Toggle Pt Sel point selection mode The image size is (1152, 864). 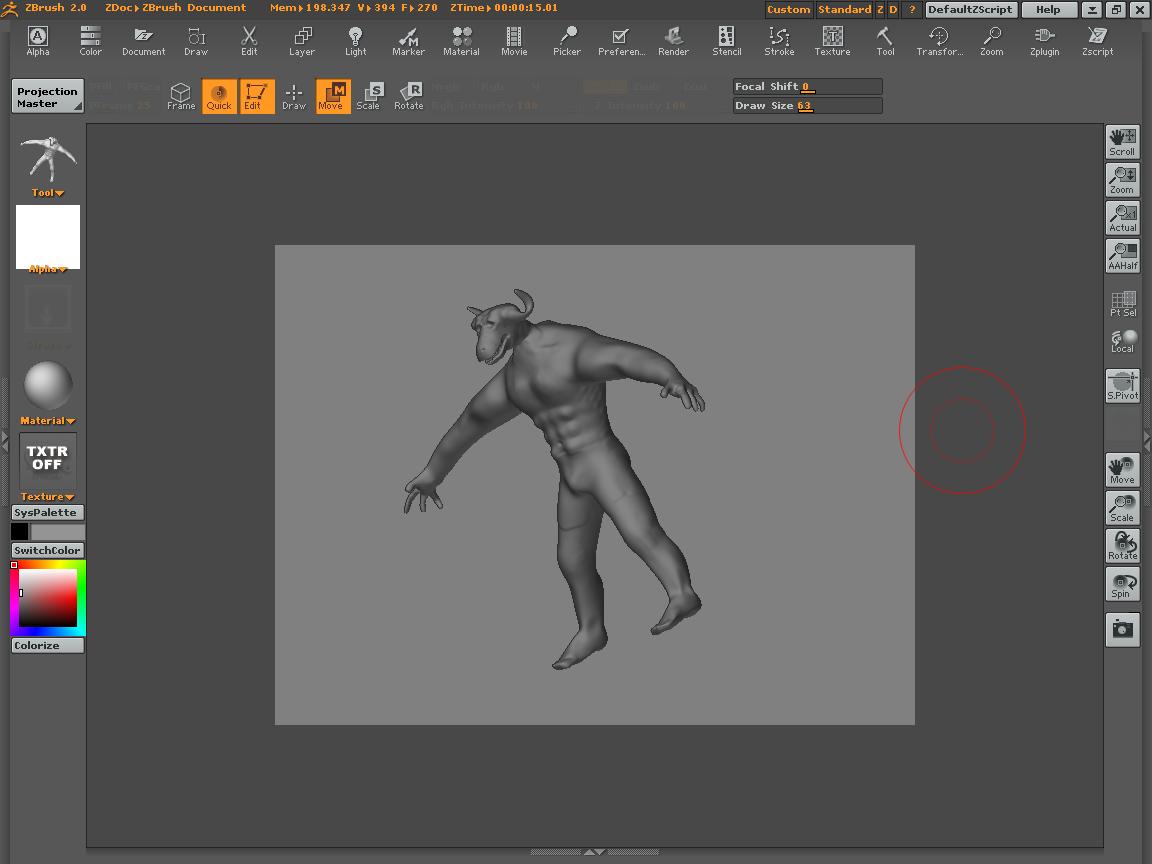coord(1122,303)
